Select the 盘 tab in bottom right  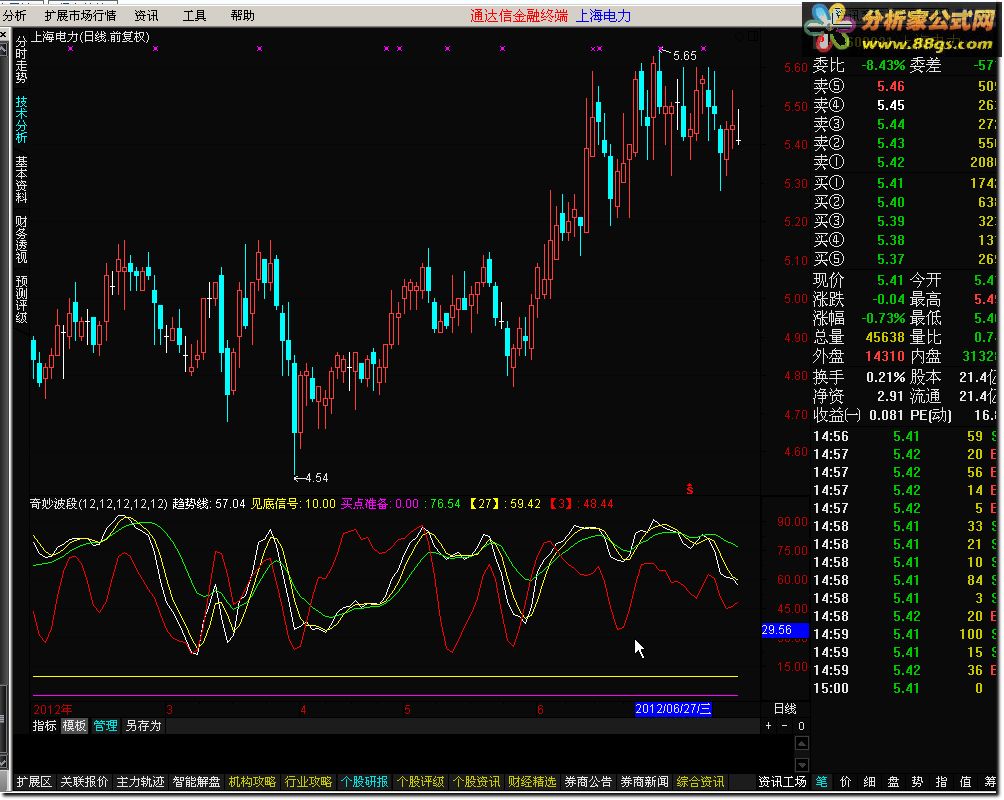click(893, 781)
